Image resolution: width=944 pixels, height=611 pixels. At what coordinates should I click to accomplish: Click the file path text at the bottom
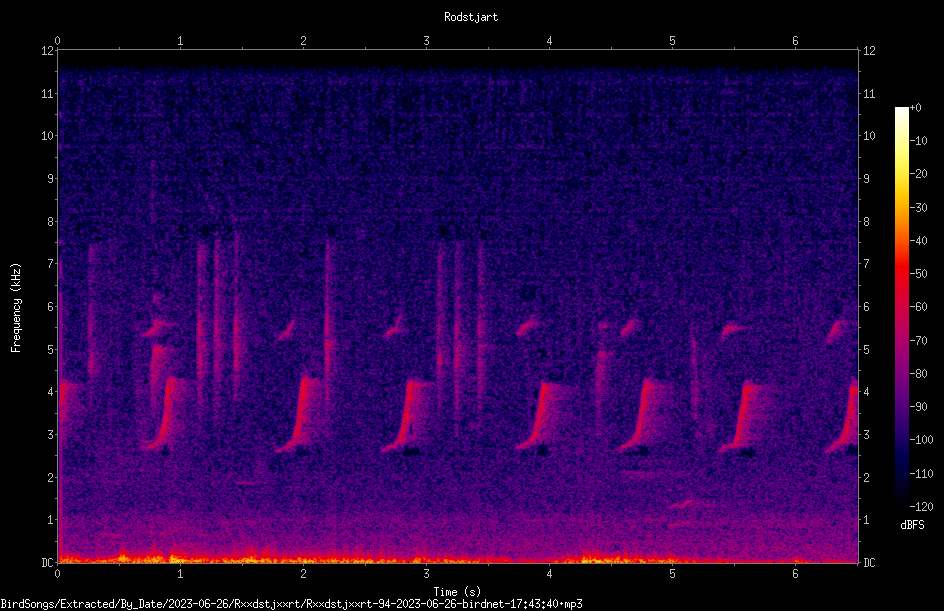291,604
